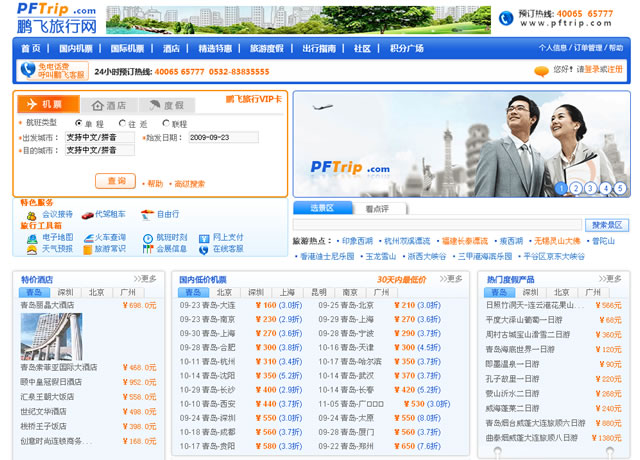Open the 航班时刻 flight schedule icon

146,237
